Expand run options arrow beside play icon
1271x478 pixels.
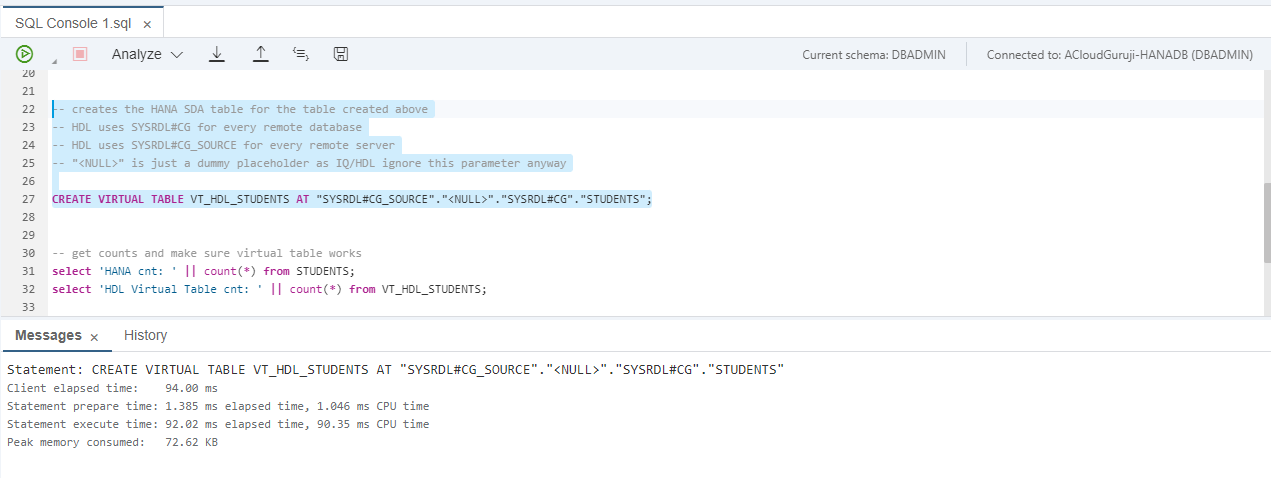point(53,62)
